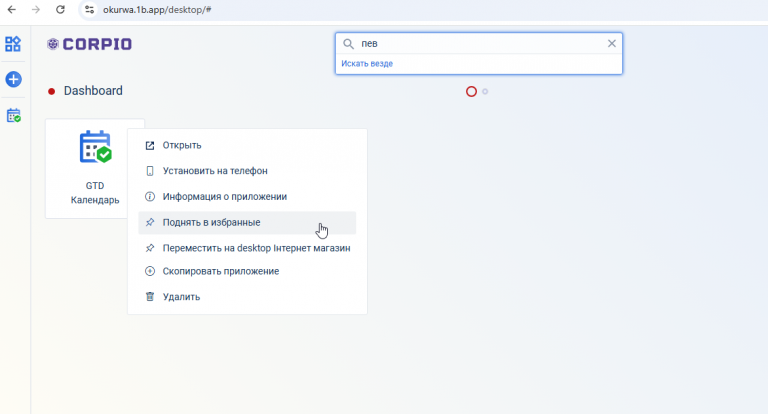Reload the page with refresh icon

60,10
